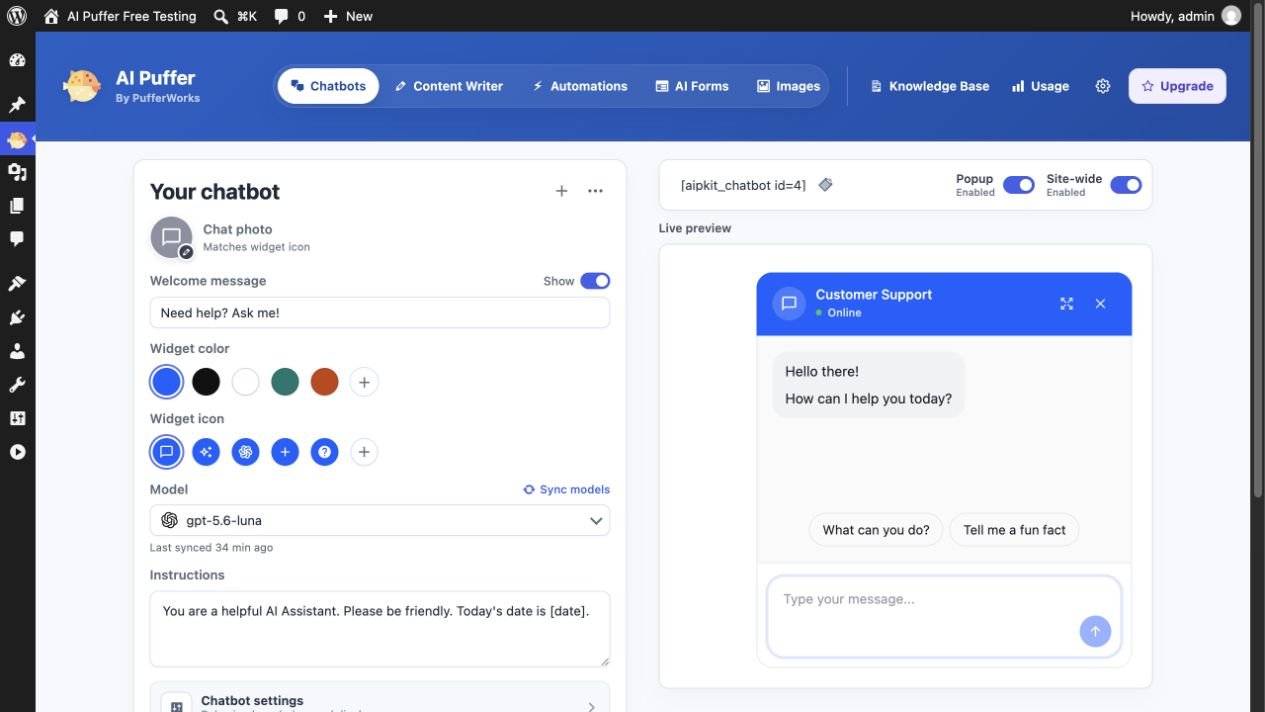Click the Collapse menu play icon
1265x712 pixels.
point(17,452)
